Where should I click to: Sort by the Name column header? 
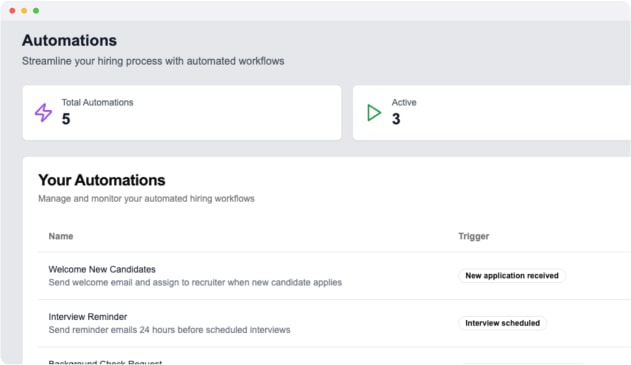pos(61,236)
